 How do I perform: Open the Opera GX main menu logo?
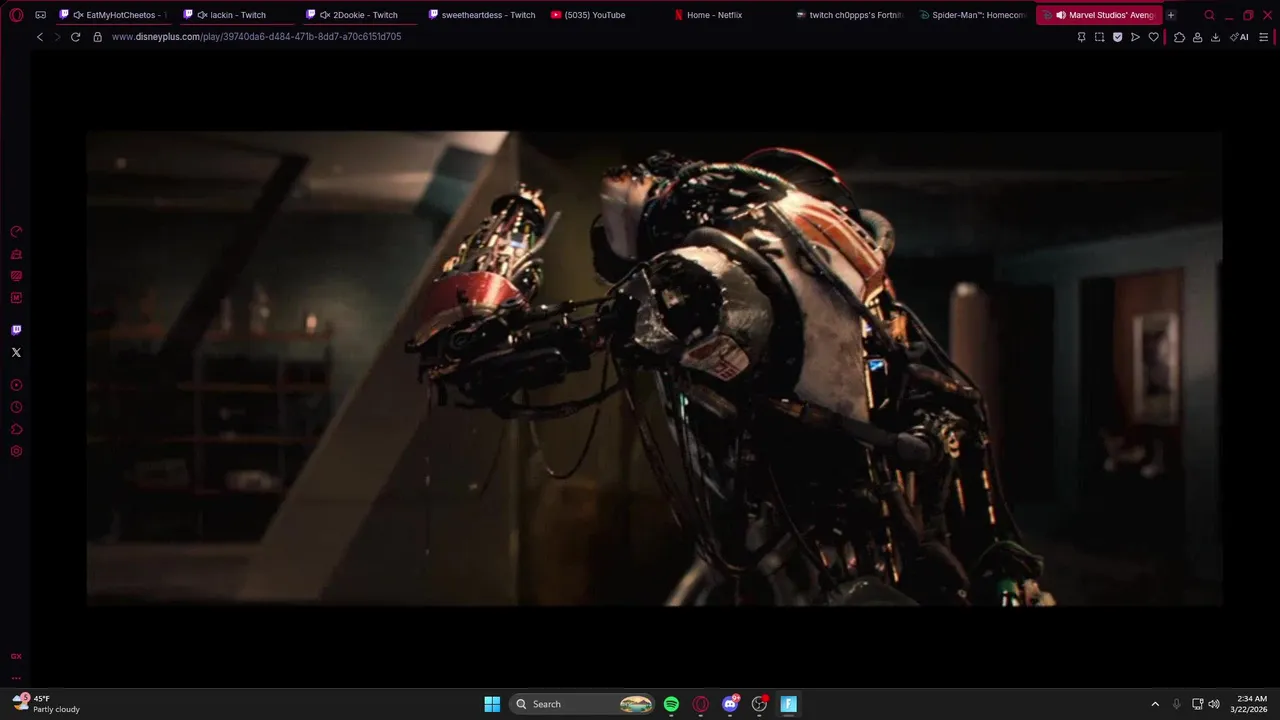pos(16,15)
